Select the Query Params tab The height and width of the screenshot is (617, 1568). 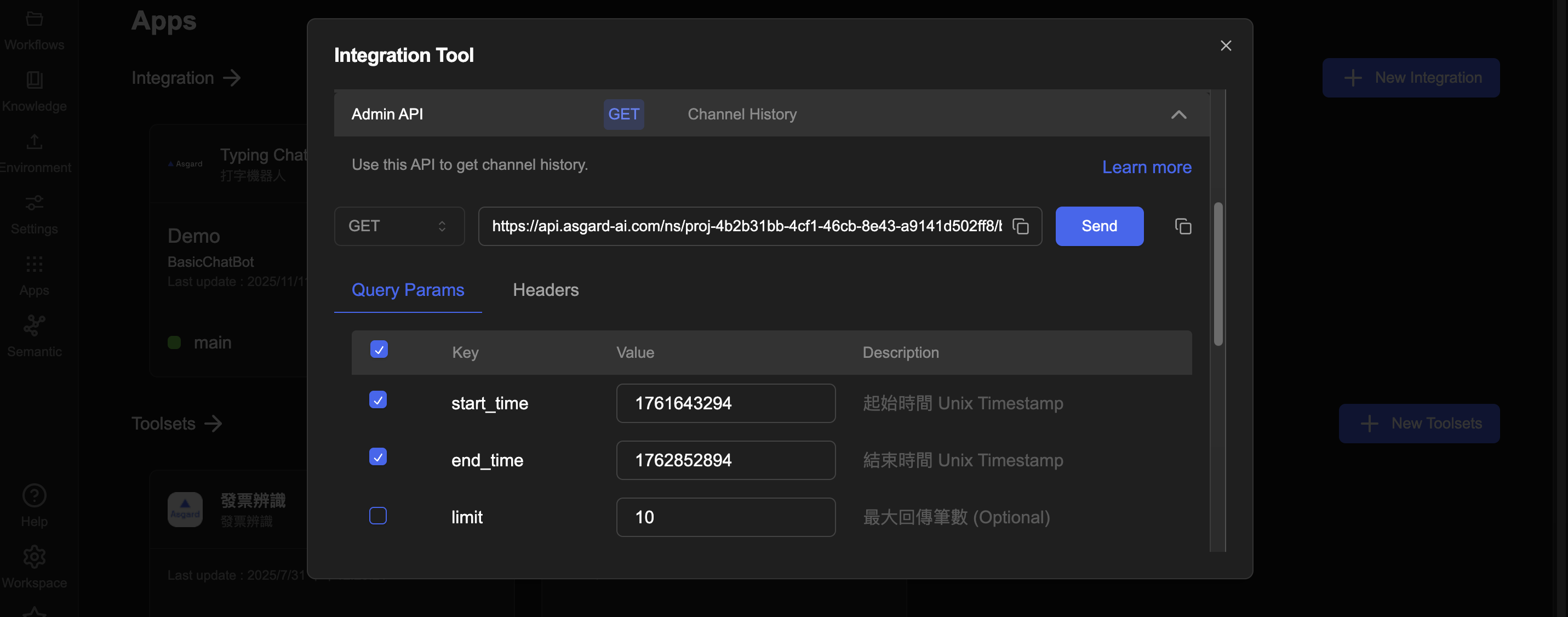coord(407,290)
